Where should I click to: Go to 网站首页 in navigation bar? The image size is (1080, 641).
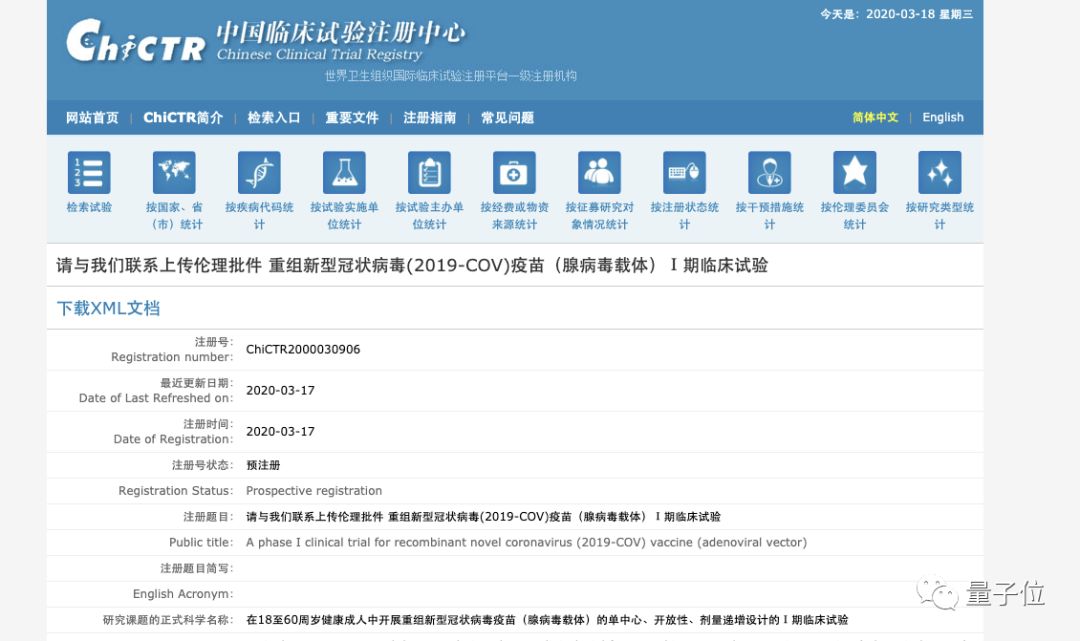click(92, 118)
